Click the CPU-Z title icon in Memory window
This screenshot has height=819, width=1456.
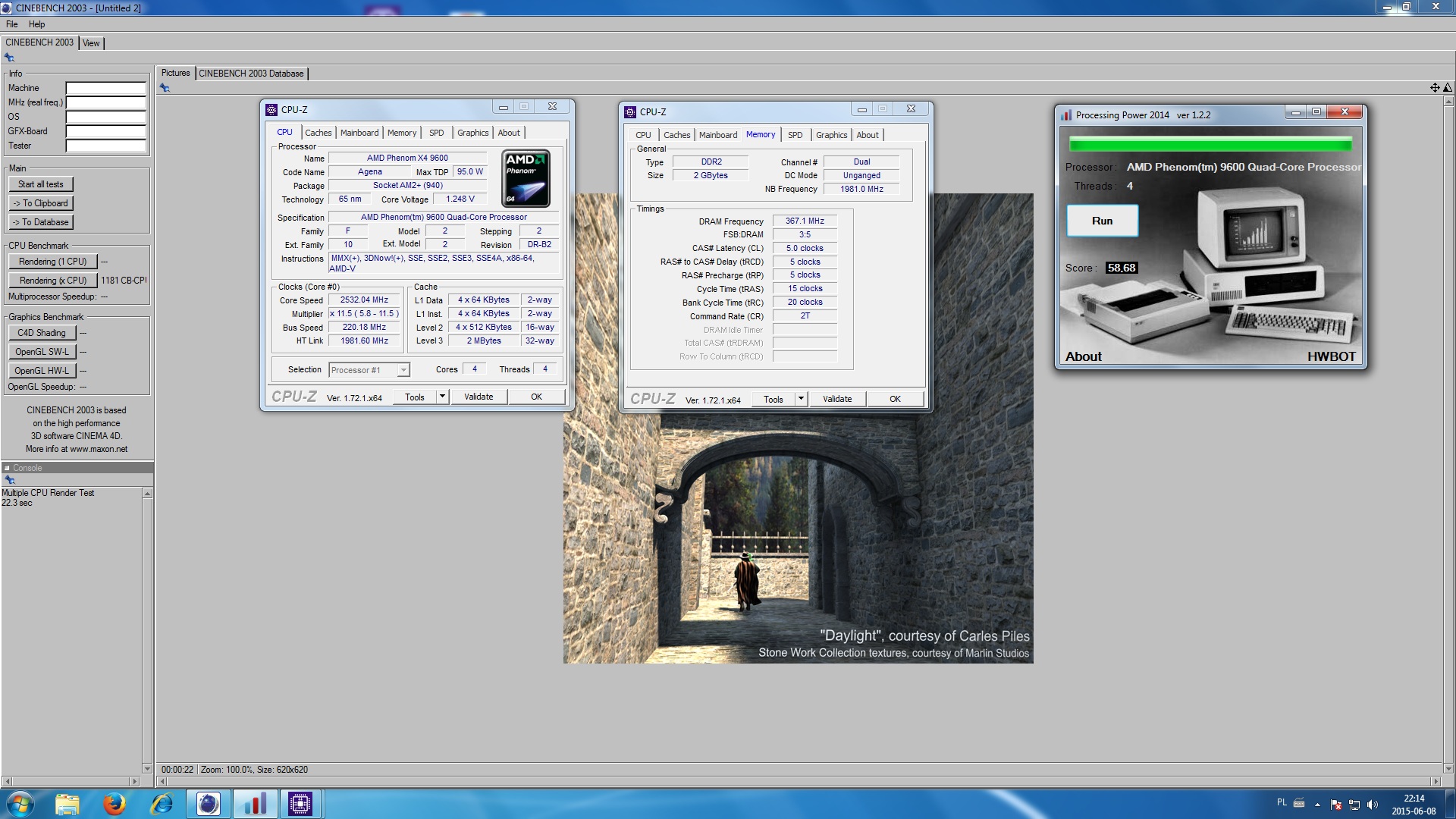630,111
